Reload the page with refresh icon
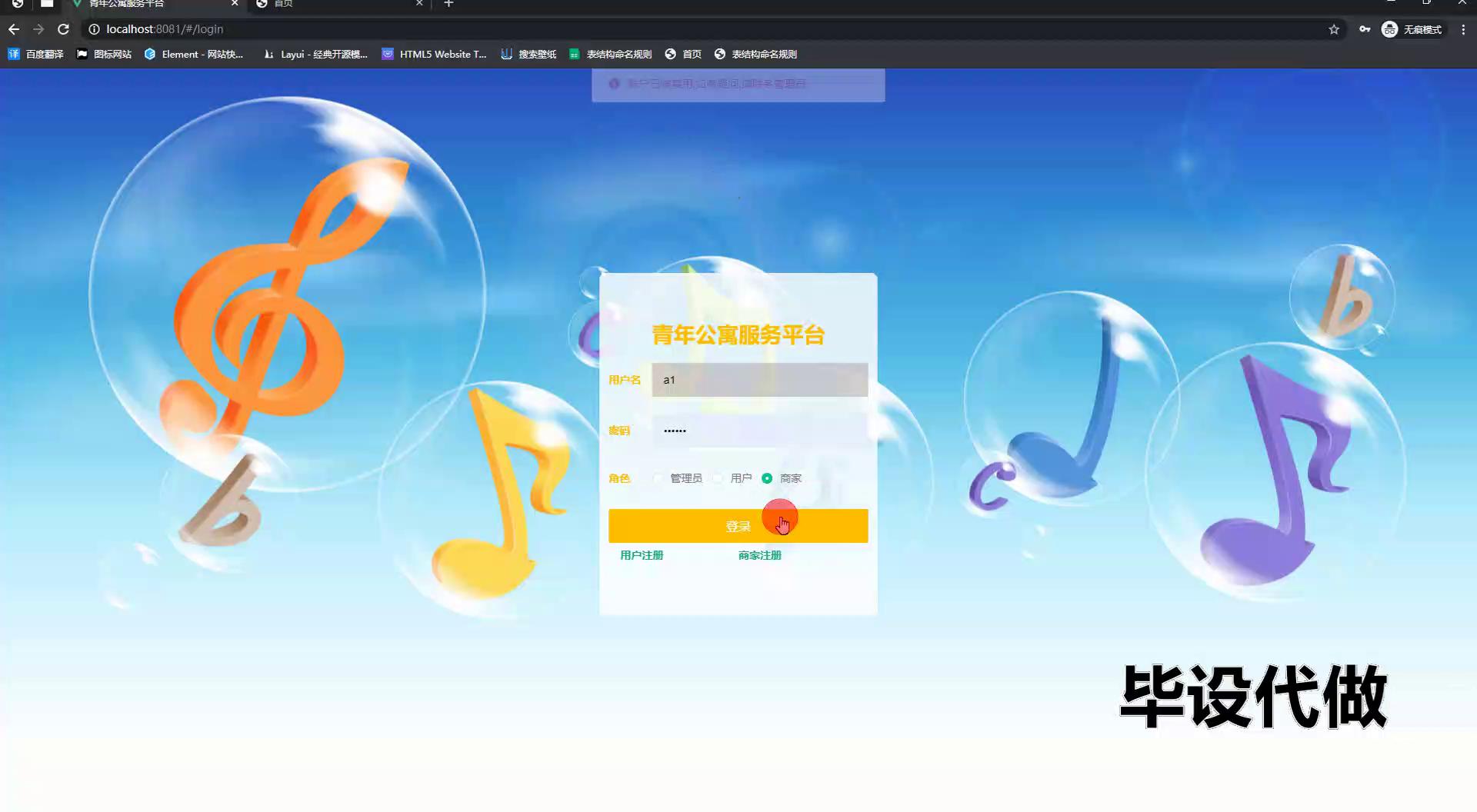 click(x=64, y=29)
